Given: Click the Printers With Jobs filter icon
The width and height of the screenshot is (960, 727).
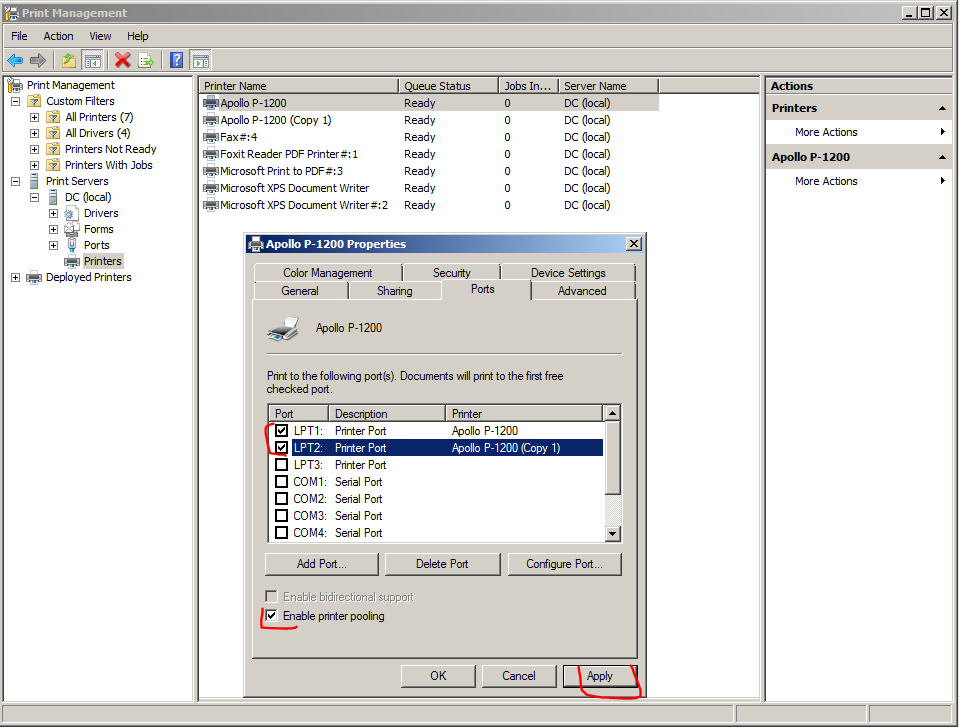Looking at the screenshot, I should coord(54,165).
